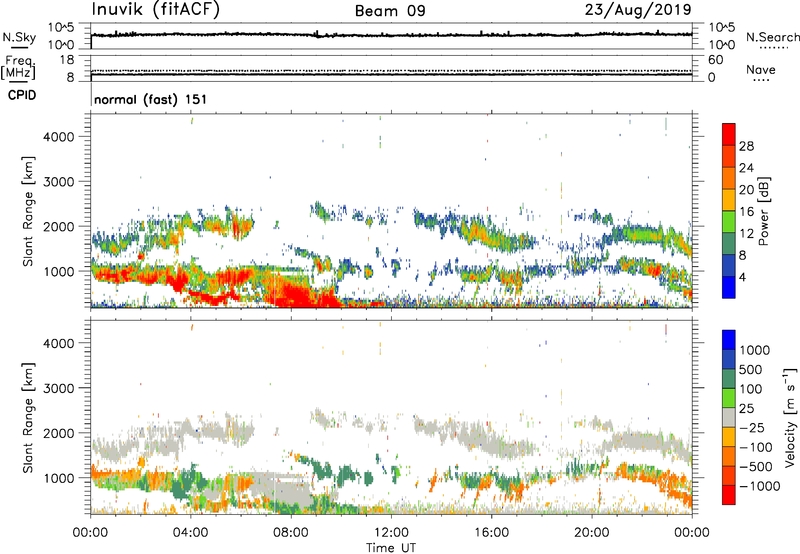Click the 'Nave' legend label

pyautogui.click(x=760, y=69)
